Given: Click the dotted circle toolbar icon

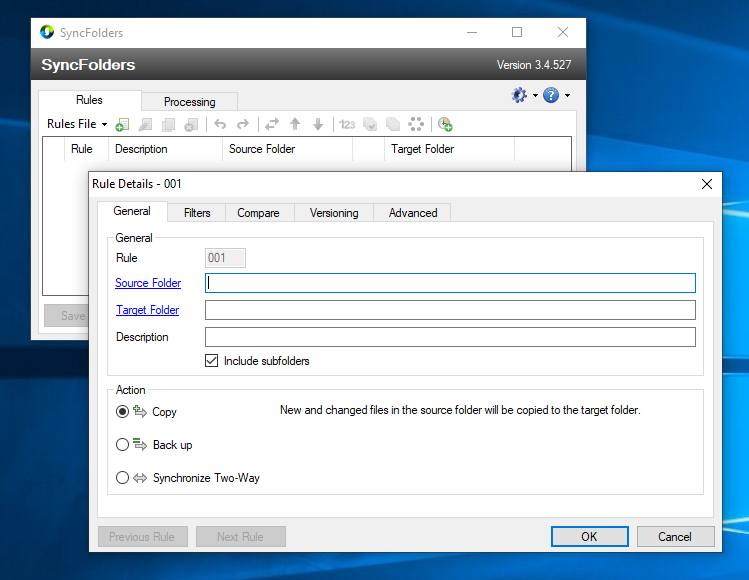Looking at the screenshot, I should 416,124.
